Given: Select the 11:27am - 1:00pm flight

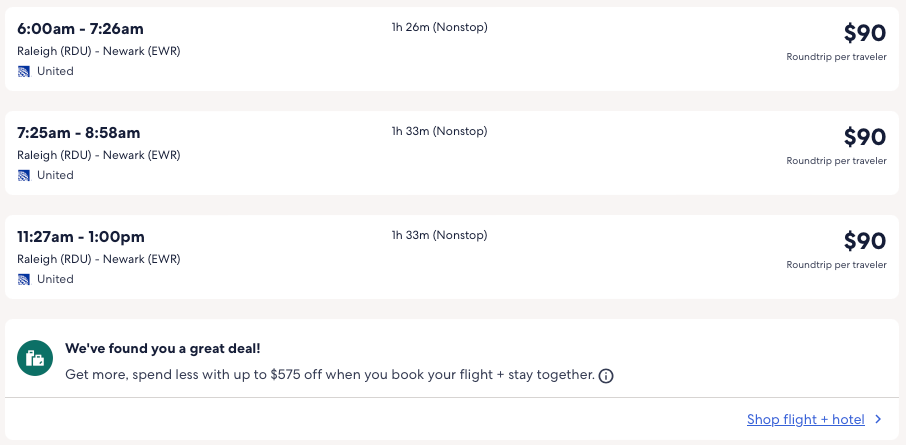Looking at the screenshot, I should click(x=81, y=237).
